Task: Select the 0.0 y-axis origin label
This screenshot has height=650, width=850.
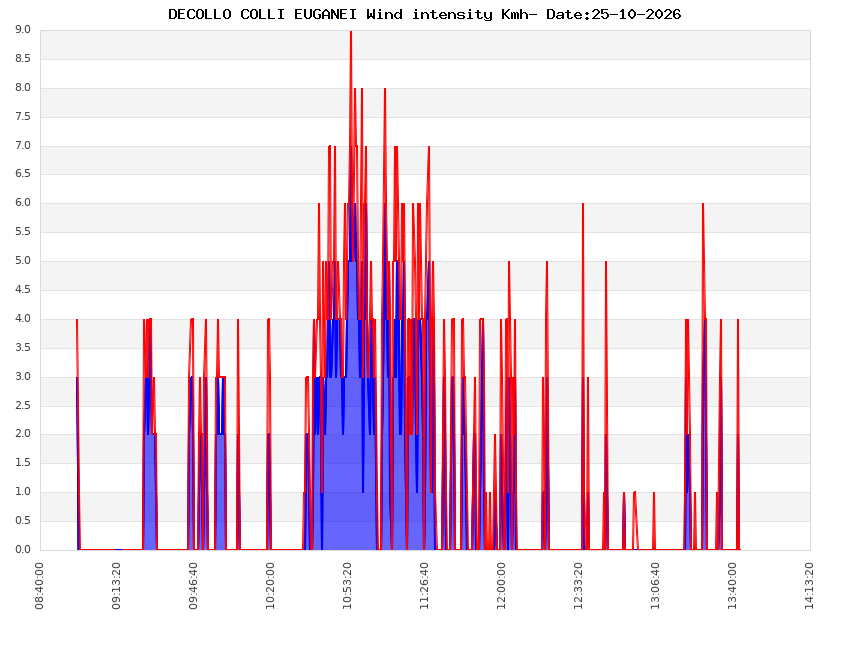Action: click(23, 550)
